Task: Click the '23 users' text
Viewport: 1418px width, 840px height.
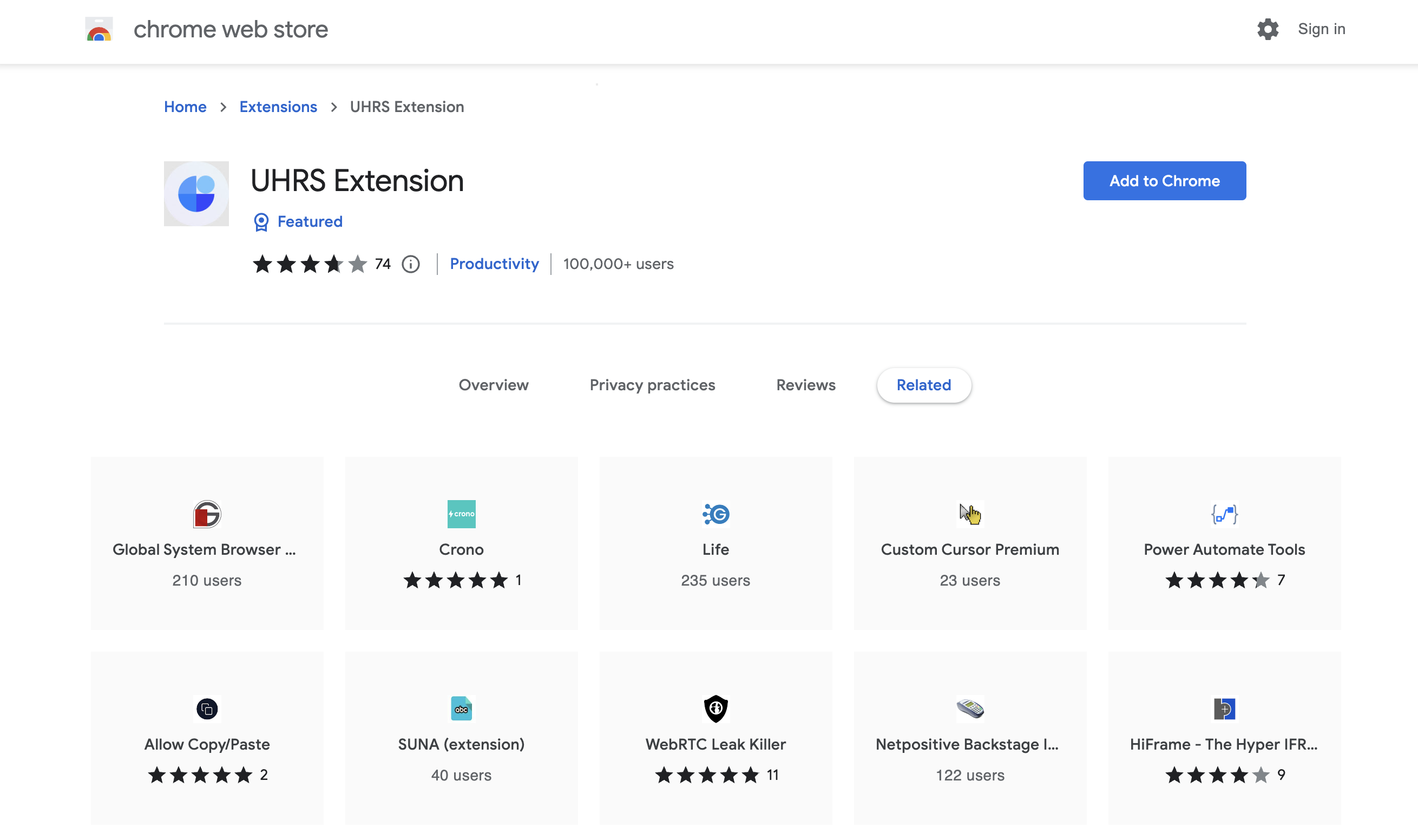Action: click(x=970, y=581)
